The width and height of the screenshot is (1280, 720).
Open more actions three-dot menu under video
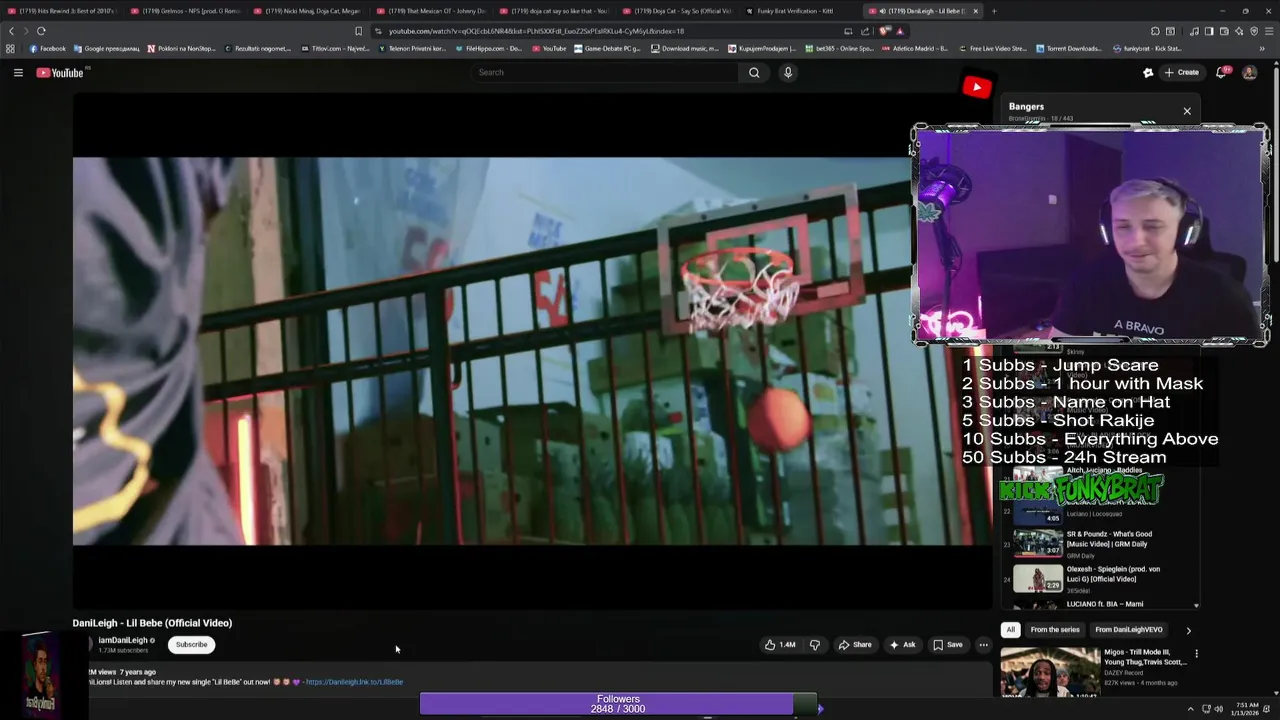983,645
